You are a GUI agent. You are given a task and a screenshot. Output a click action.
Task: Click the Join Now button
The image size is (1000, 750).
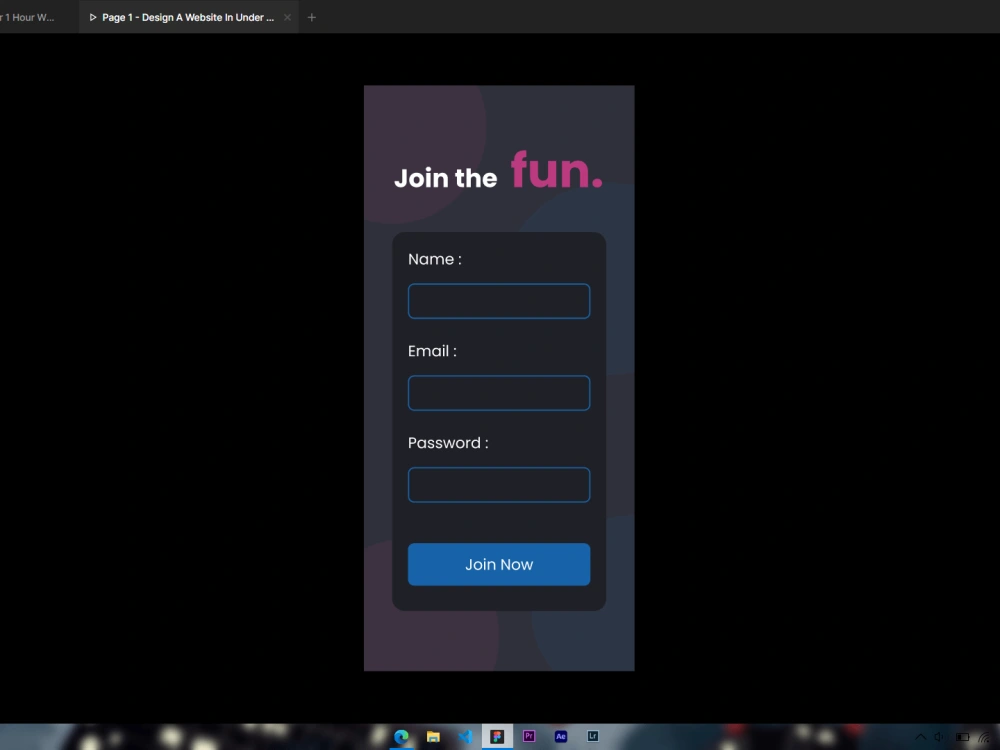pos(499,564)
